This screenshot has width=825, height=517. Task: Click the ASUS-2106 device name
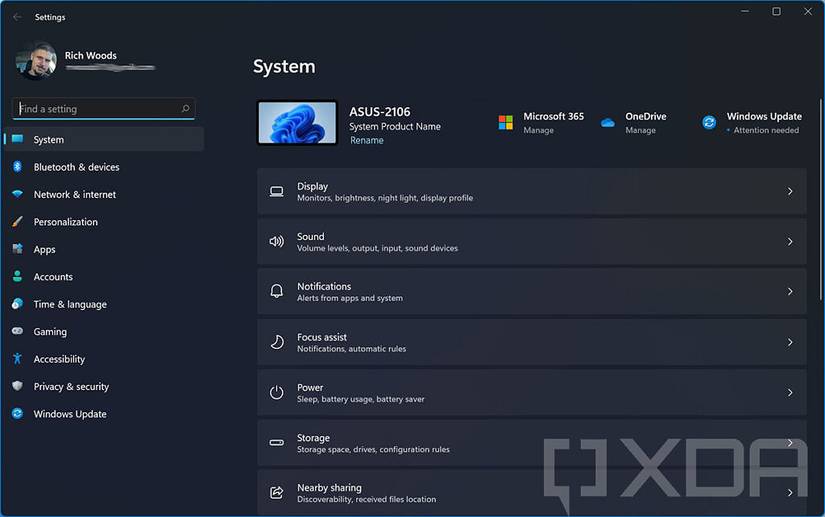pyautogui.click(x=380, y=111)
